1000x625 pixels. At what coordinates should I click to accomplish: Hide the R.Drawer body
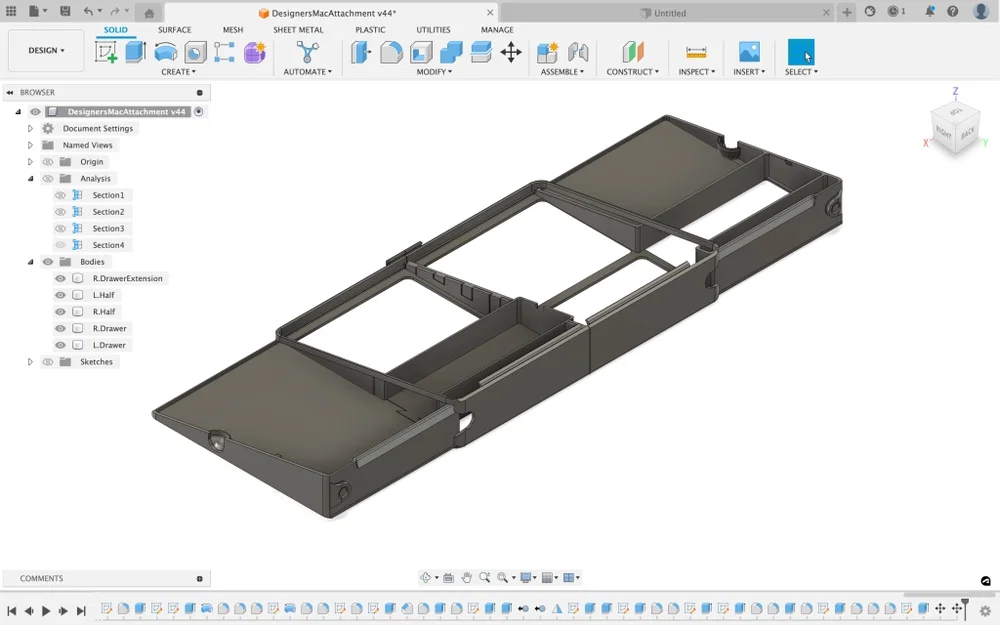(60, 328)
